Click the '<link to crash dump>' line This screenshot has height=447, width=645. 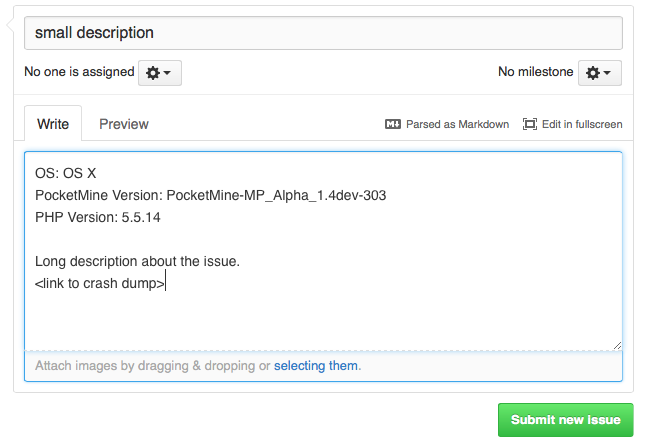(x=100, y=283)
